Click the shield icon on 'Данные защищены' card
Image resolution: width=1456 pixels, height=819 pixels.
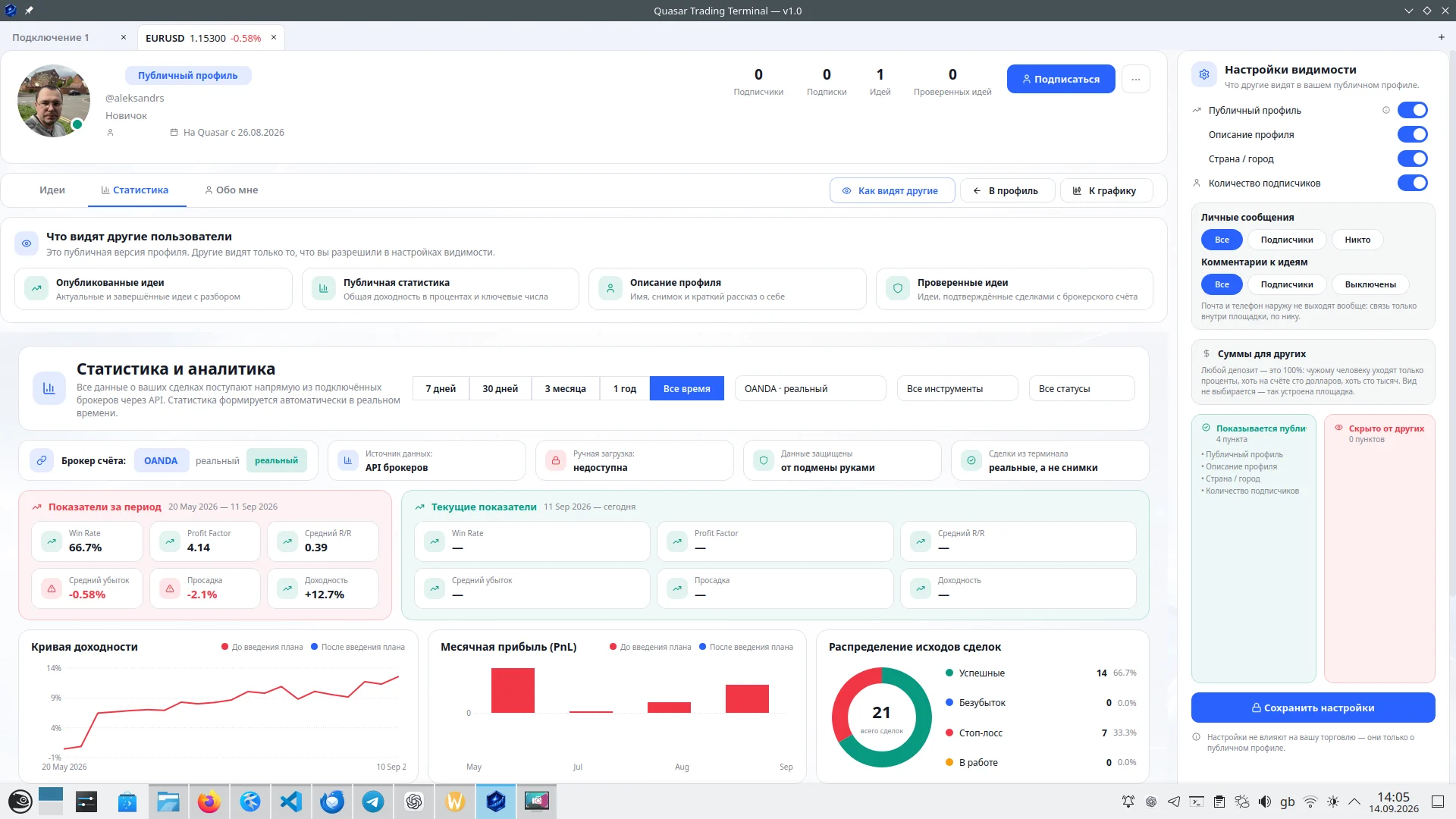(764, 460)
